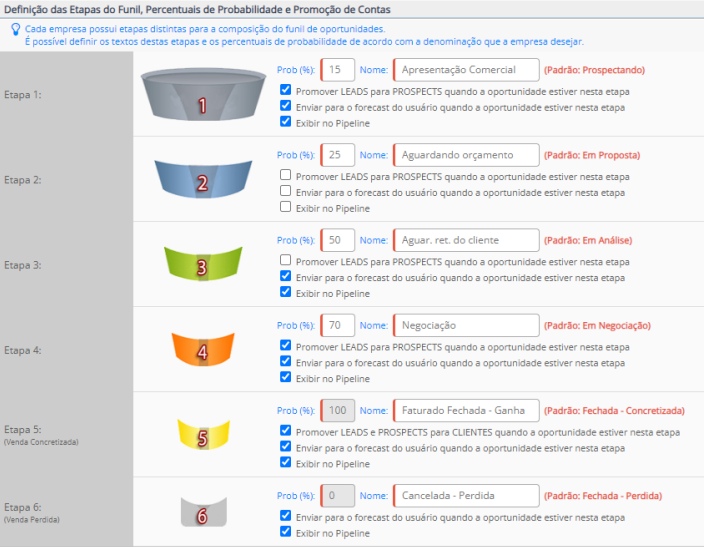Uncheck Enviar para o forecast in Etapa 5
This screenshot has height=547, width=706.
pos(285,446)
